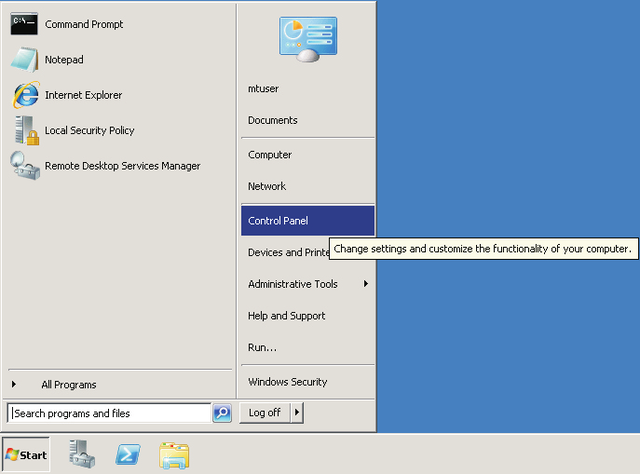
Task: Open Windows Security
Action: click(x=308, y=382)
